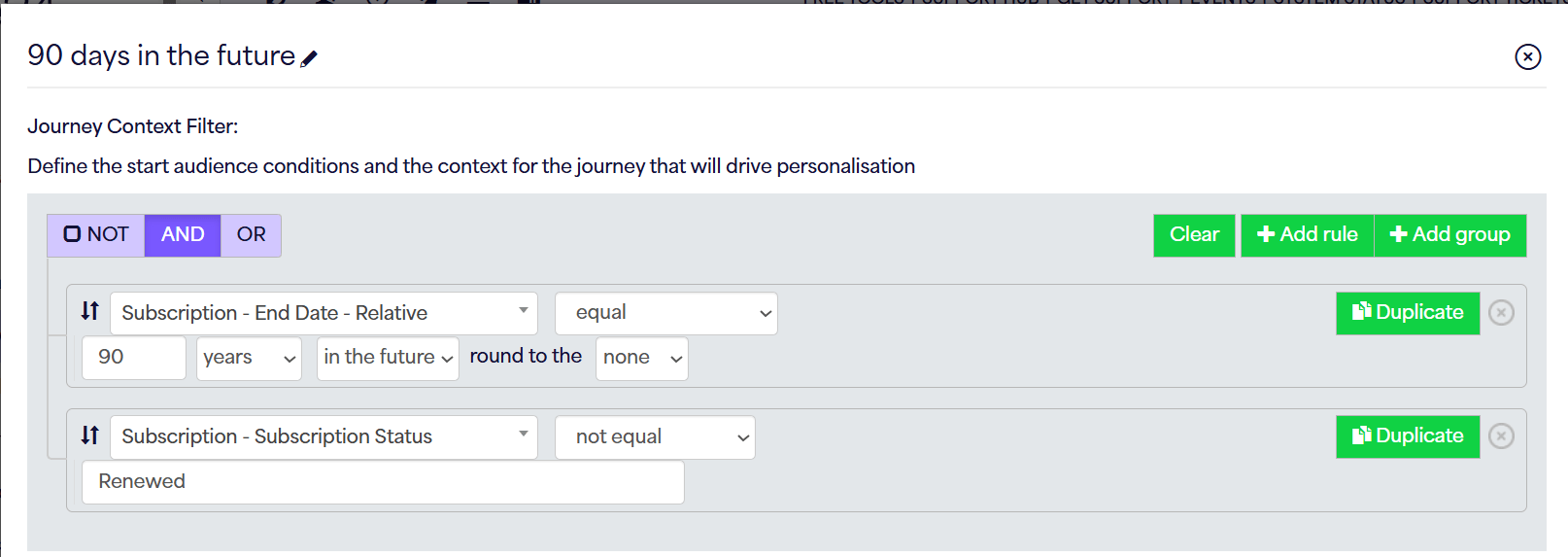The height and width of the screenshot is (557, 1568).
Task: Duplicate the Subscription Status rule
Action: click(1407, 436)
